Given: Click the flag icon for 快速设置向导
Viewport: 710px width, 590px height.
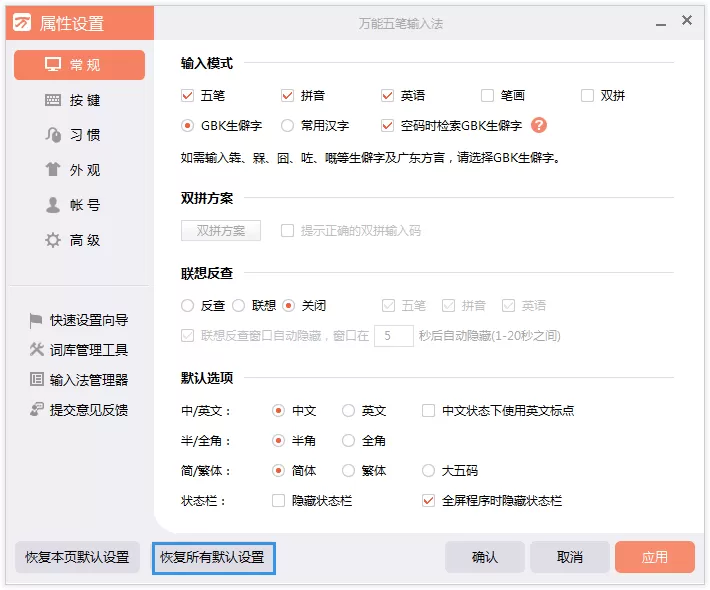Looking at the screenshot, I should point(36,320).
